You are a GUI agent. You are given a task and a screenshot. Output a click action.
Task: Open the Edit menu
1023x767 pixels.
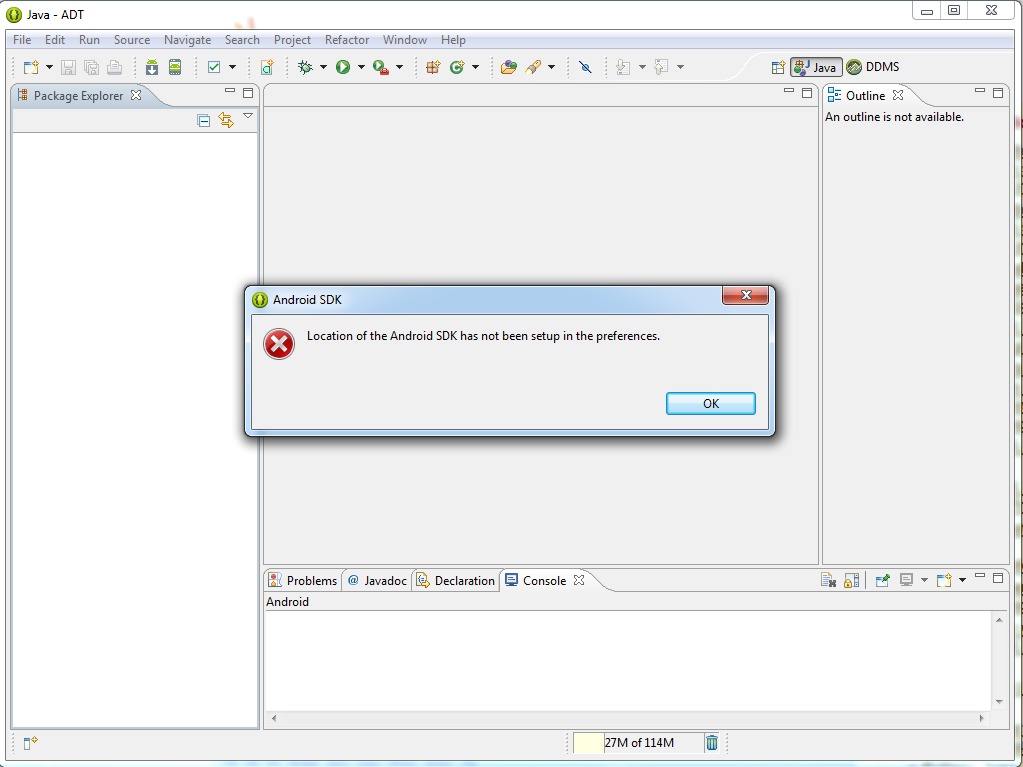pos(55,40)
